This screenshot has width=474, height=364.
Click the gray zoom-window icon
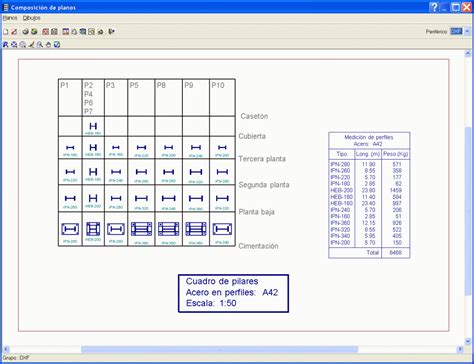(x=23, y=44)
